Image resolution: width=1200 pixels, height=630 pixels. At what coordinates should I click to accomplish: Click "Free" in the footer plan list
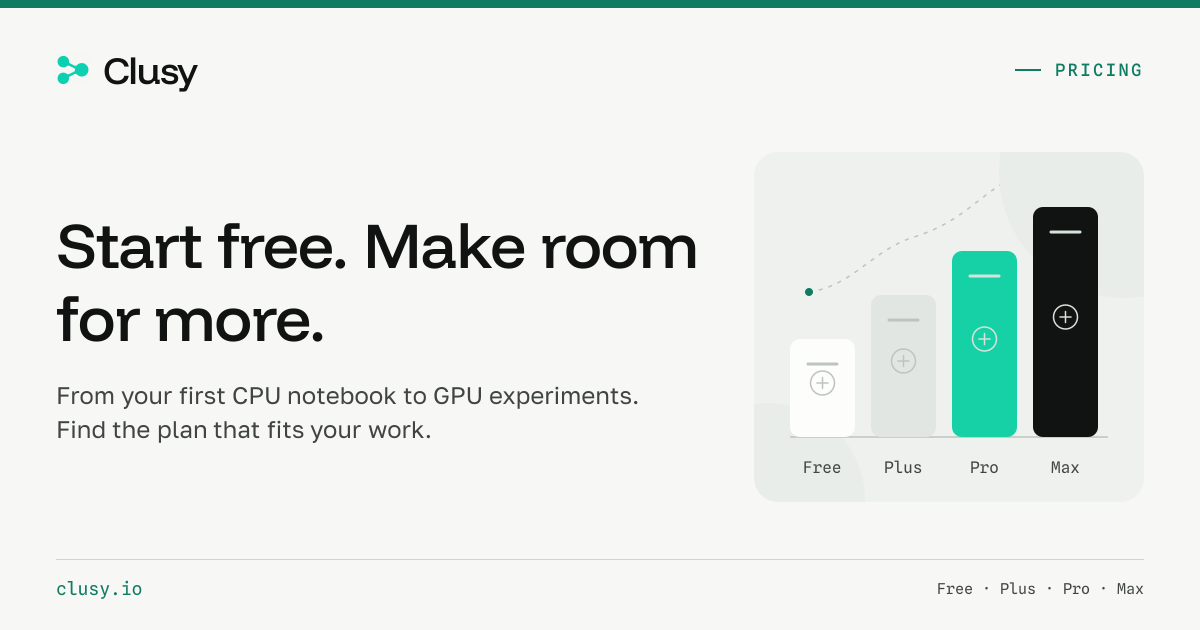(x=955, y=589)
